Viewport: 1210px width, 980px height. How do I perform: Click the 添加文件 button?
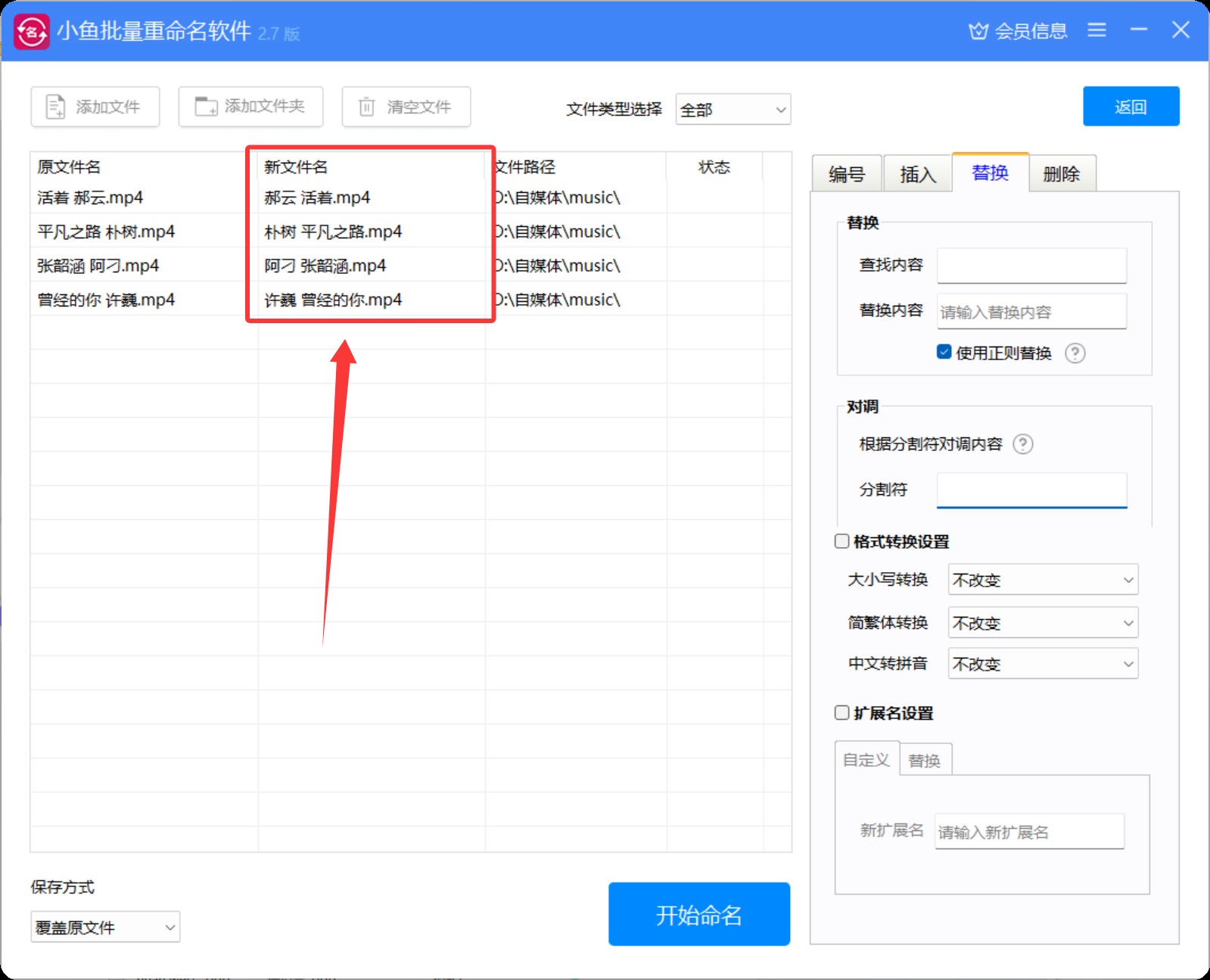tap(95, 107)
